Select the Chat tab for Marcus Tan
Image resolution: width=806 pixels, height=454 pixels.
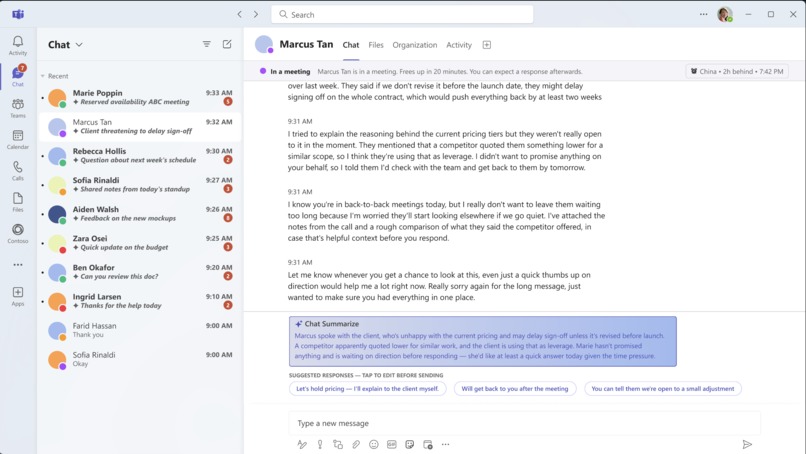[351, 45]
